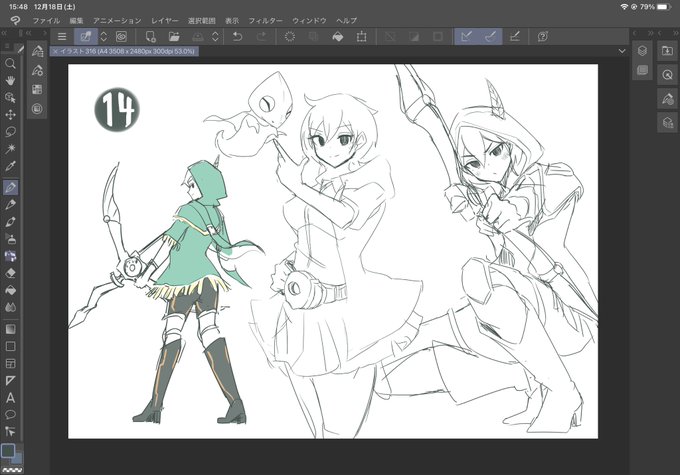This screenshot has height=475, width=680.
Task: Open the Sub Tool palette icon
Action: pos(37,51)
